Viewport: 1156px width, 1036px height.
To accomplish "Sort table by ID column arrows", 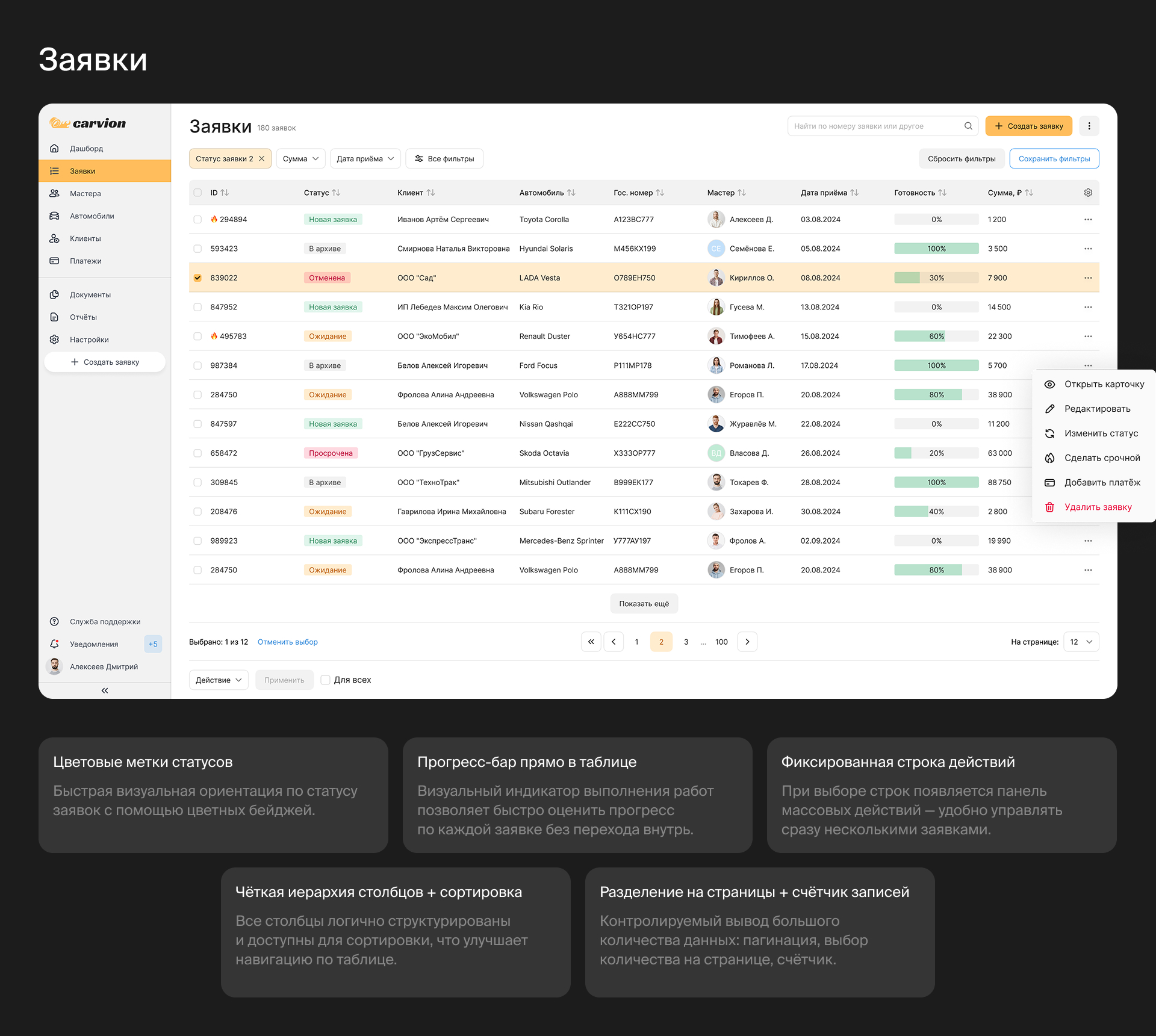I will point(225,193).
